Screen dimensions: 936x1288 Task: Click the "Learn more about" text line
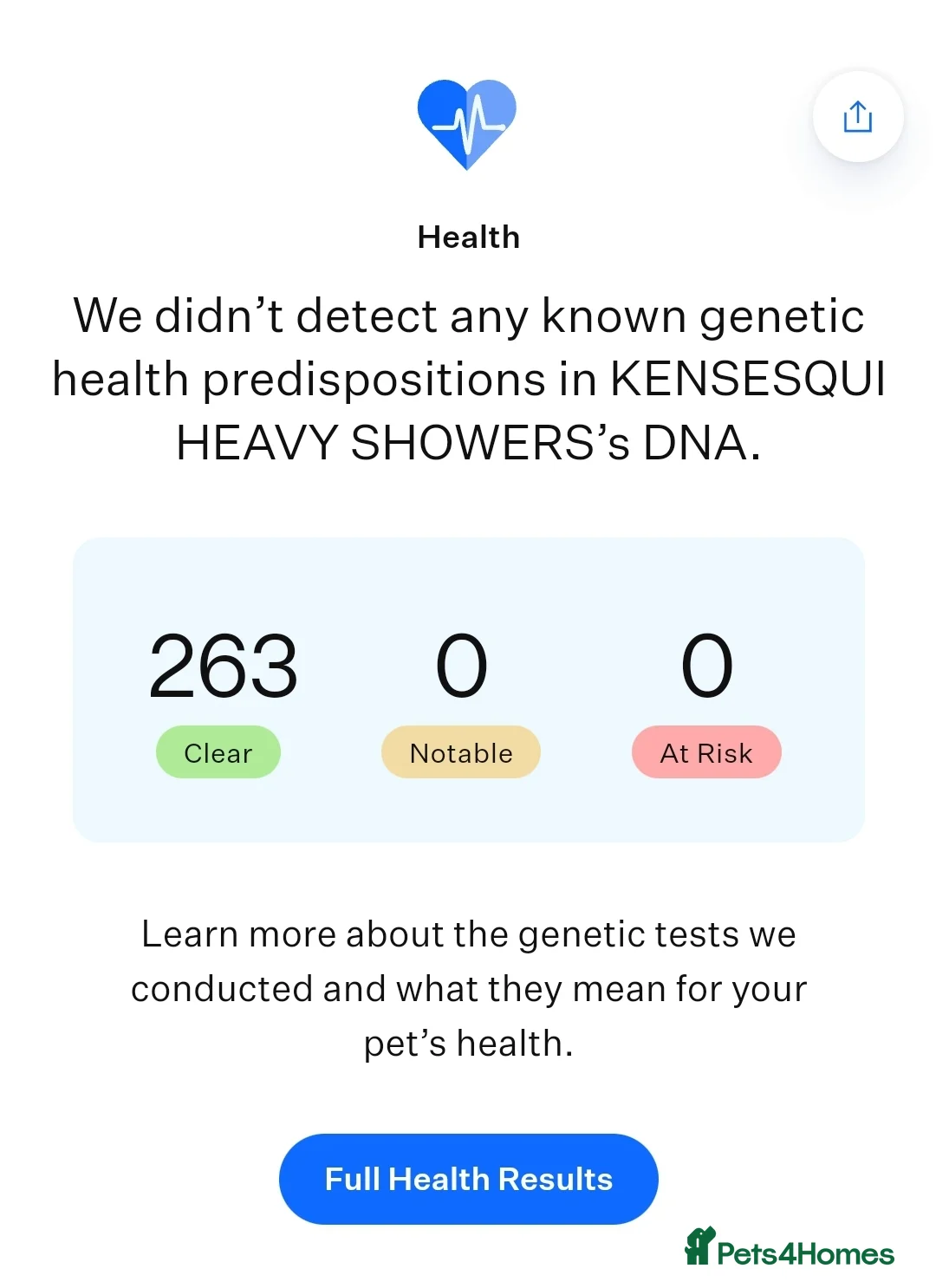point(468,934)
